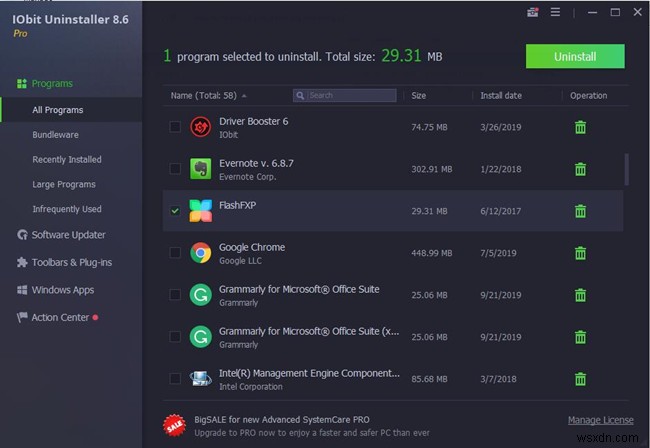Open the Bundleware list
The height and width of the screenshot is (448, 650).
56,135
